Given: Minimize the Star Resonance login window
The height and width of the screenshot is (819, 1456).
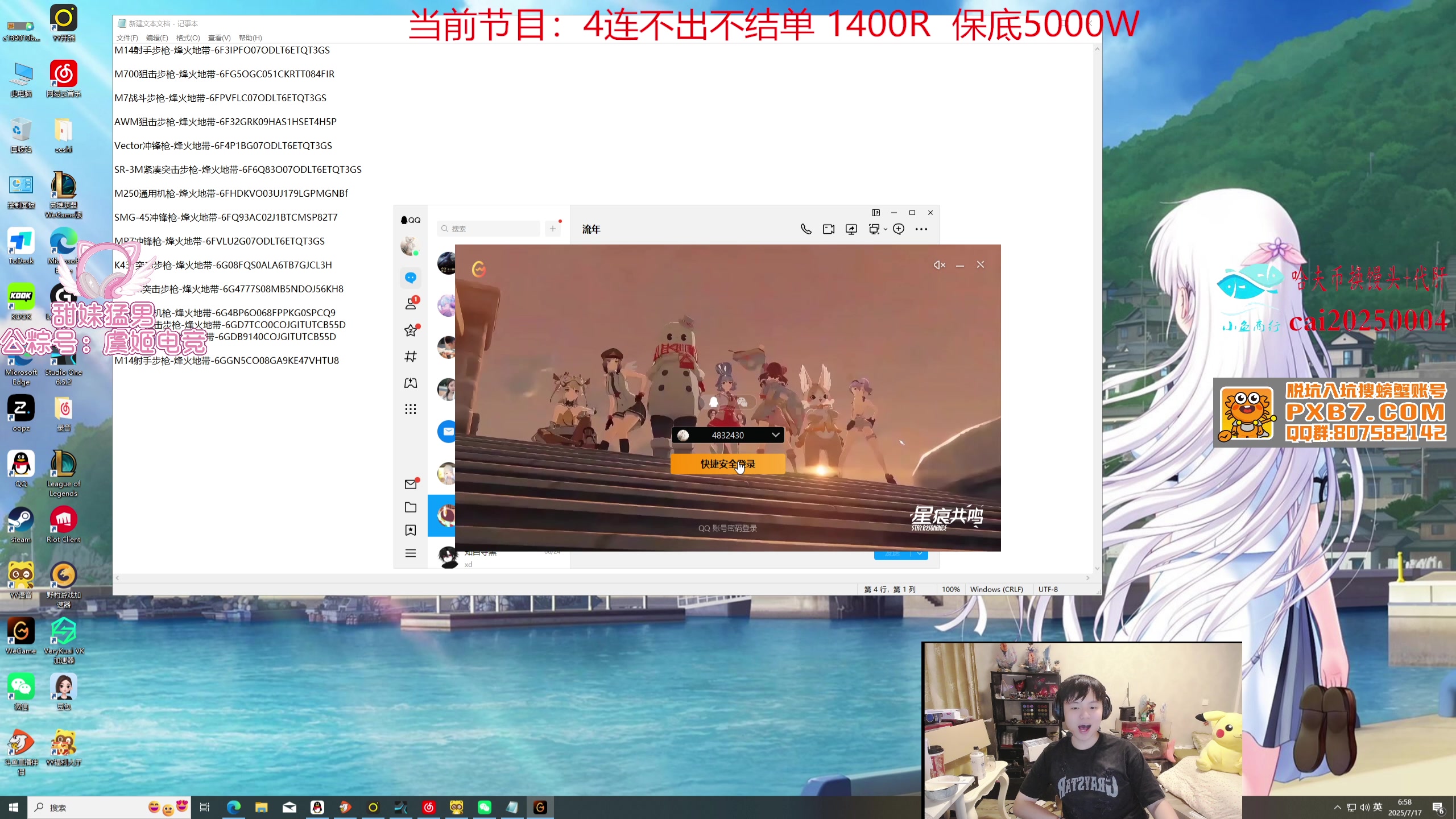Looking at the screenshot, I should 960,265.
